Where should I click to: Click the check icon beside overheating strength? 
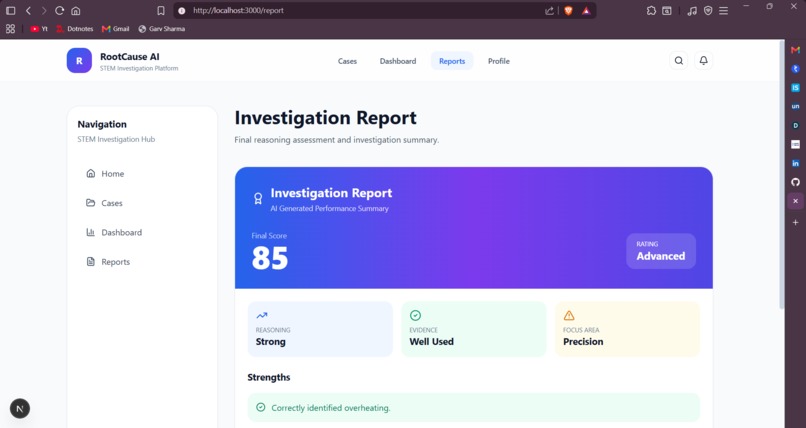(x=261, y=407)
